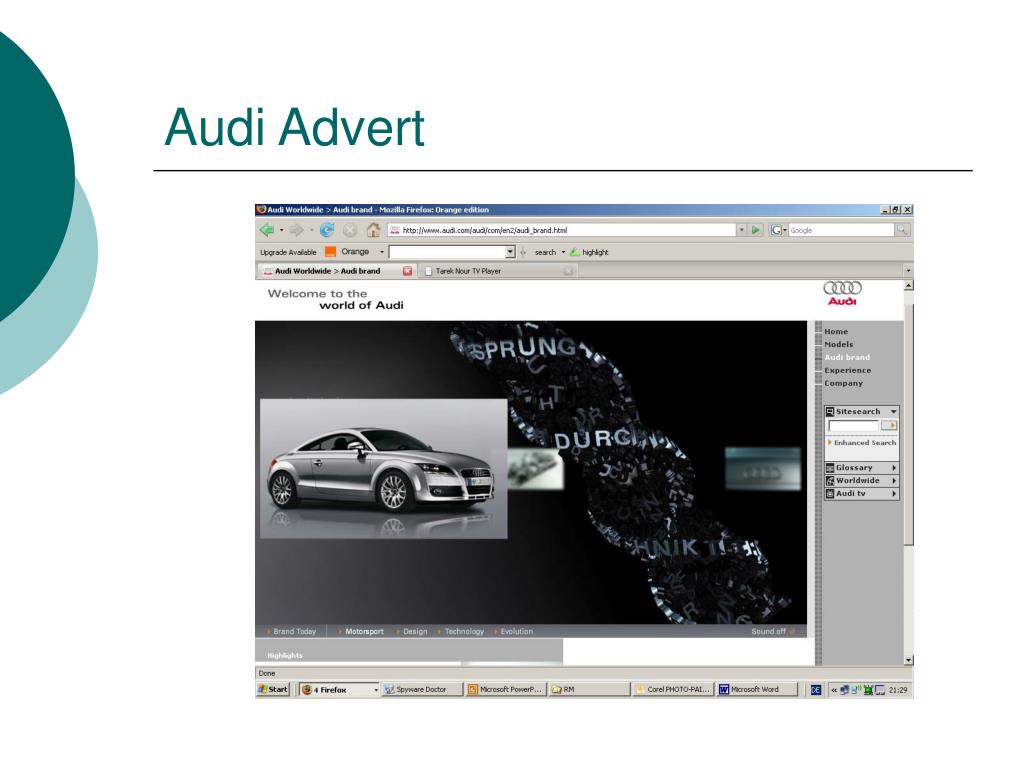Open Models in the Audi sidebar
Screen dimensions: 1024x768
pyautogui.click(x=839, y=345)
